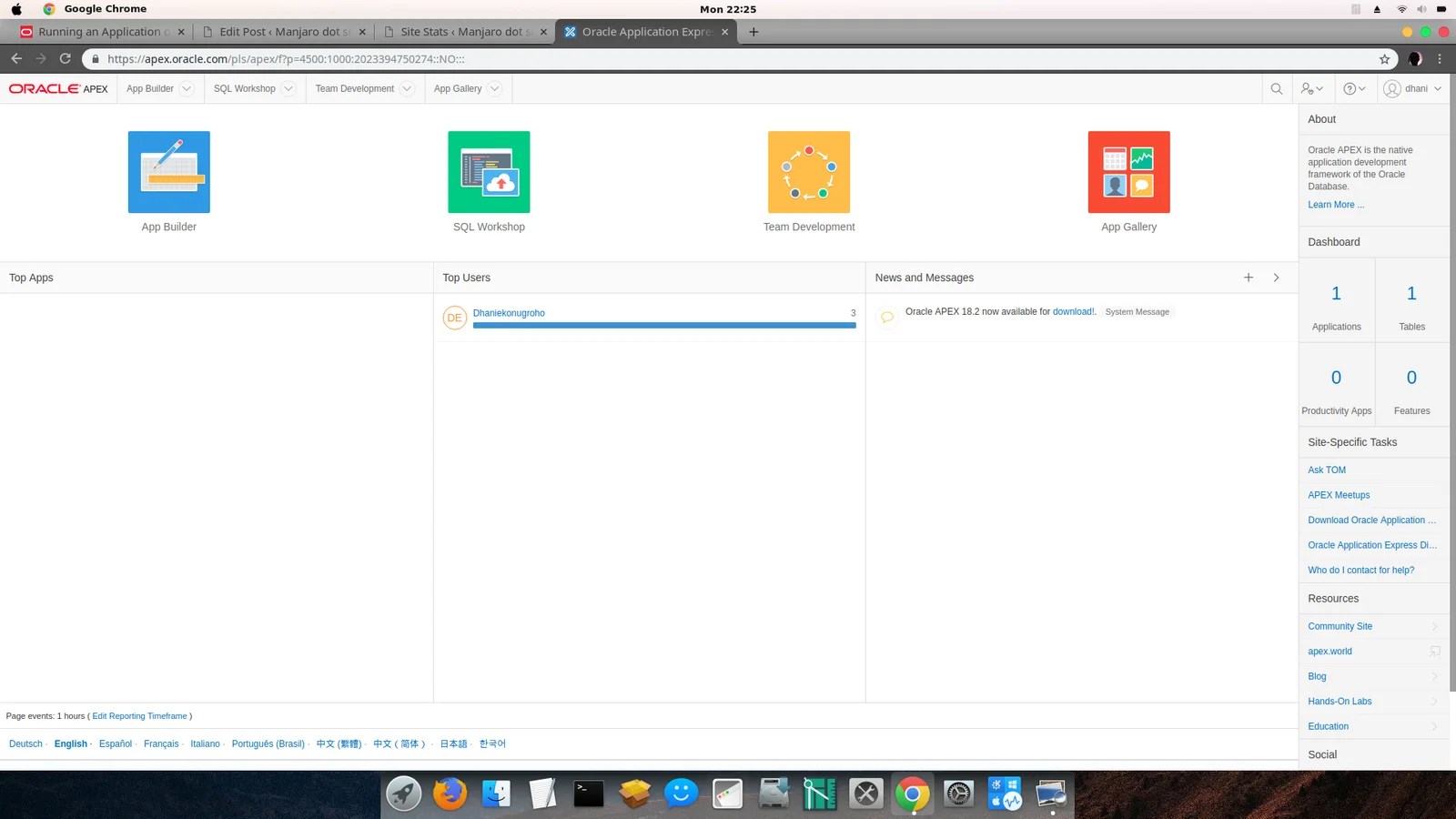Expand the Hands-On Labs resource arrow

click(1435, 702)
